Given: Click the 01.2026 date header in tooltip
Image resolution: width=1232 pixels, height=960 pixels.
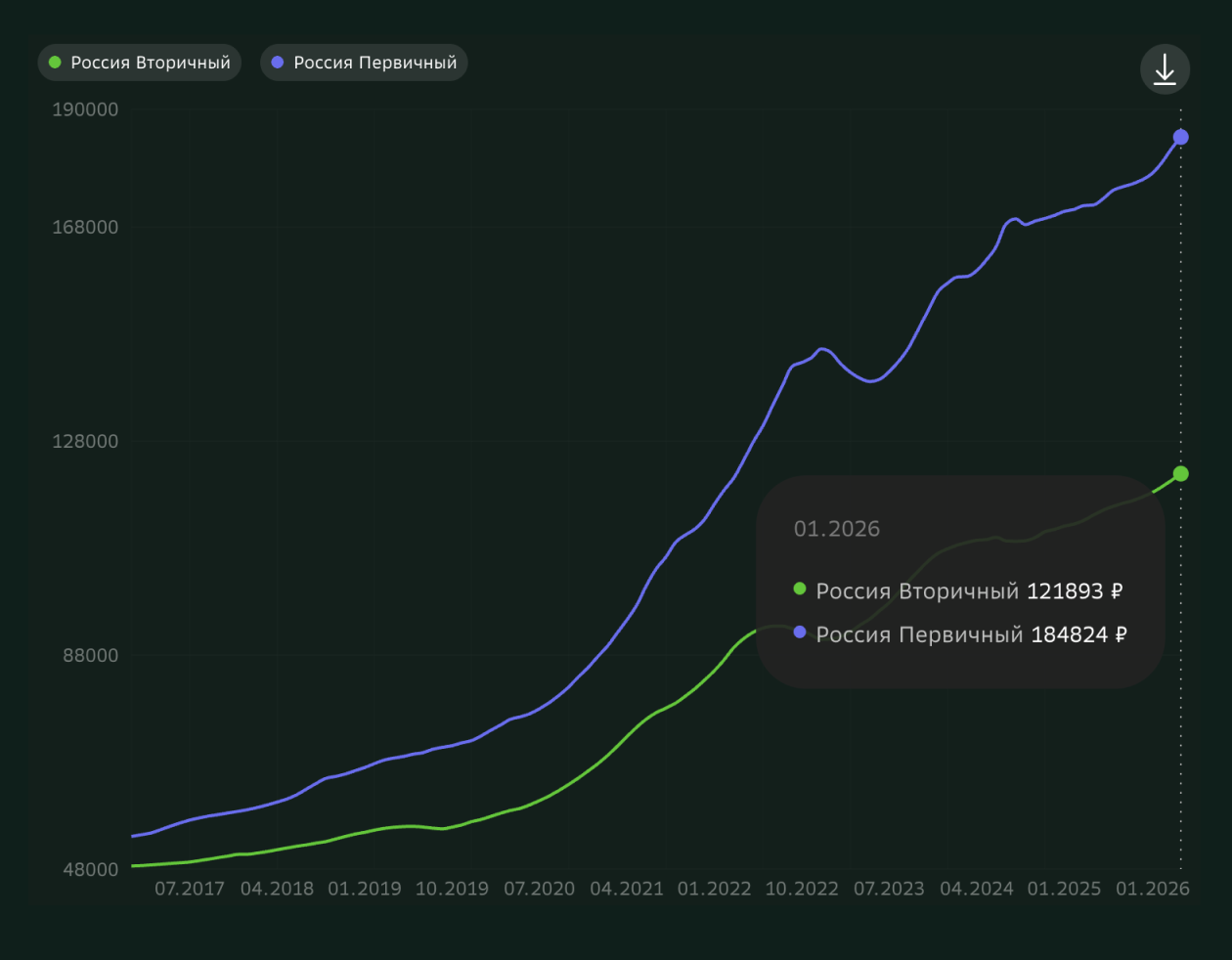Looking at the screenshot, I should pos(836,529).
